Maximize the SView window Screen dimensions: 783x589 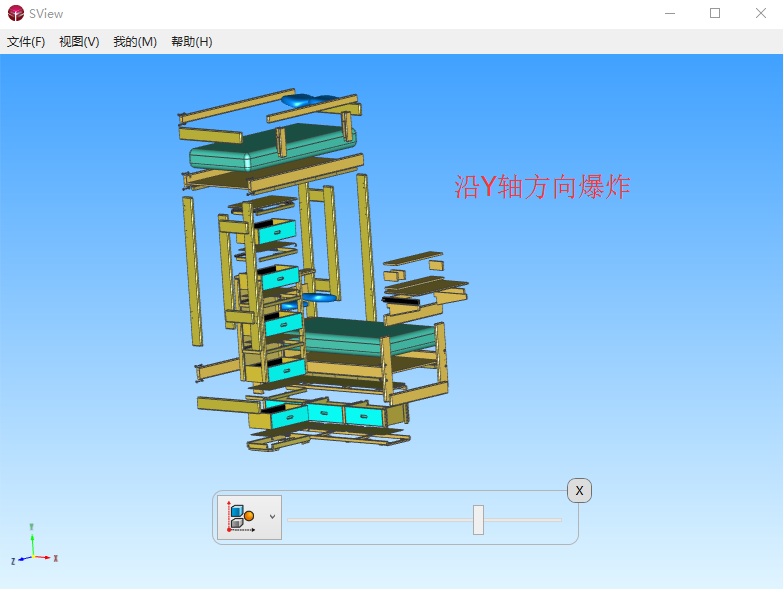[715, 13]
